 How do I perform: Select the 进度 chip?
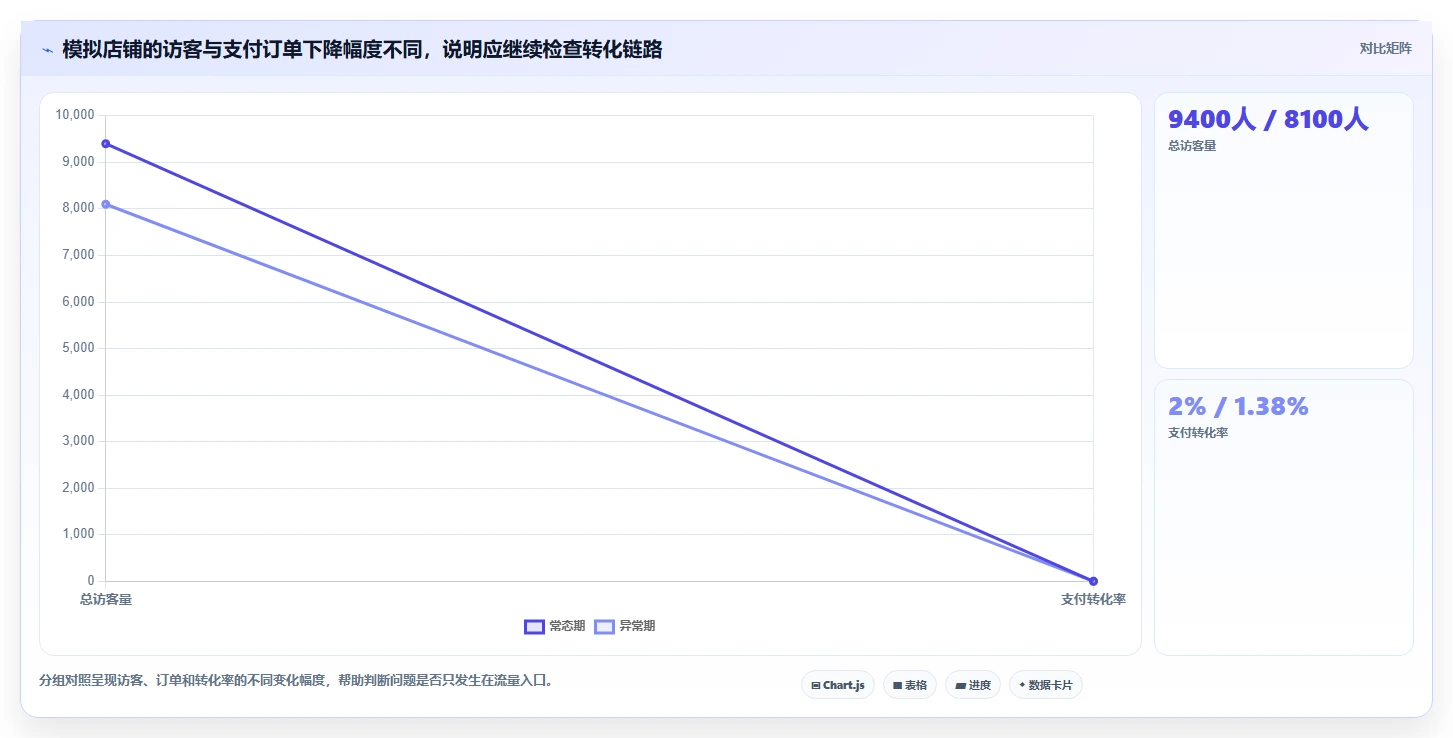coord(973,685)
